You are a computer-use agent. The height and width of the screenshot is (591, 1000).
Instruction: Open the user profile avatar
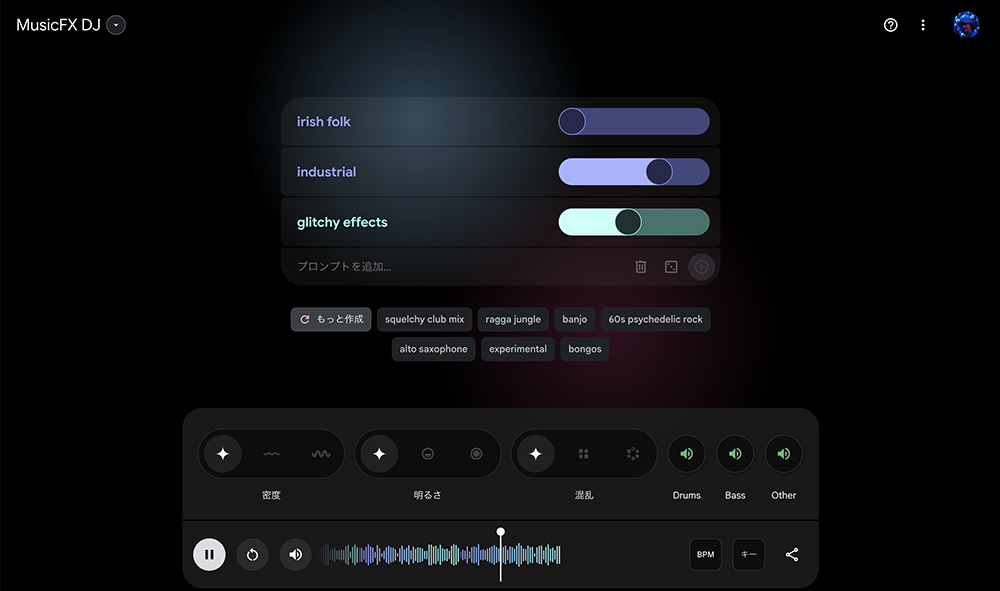pyautogui.click(x=966, y=25)
